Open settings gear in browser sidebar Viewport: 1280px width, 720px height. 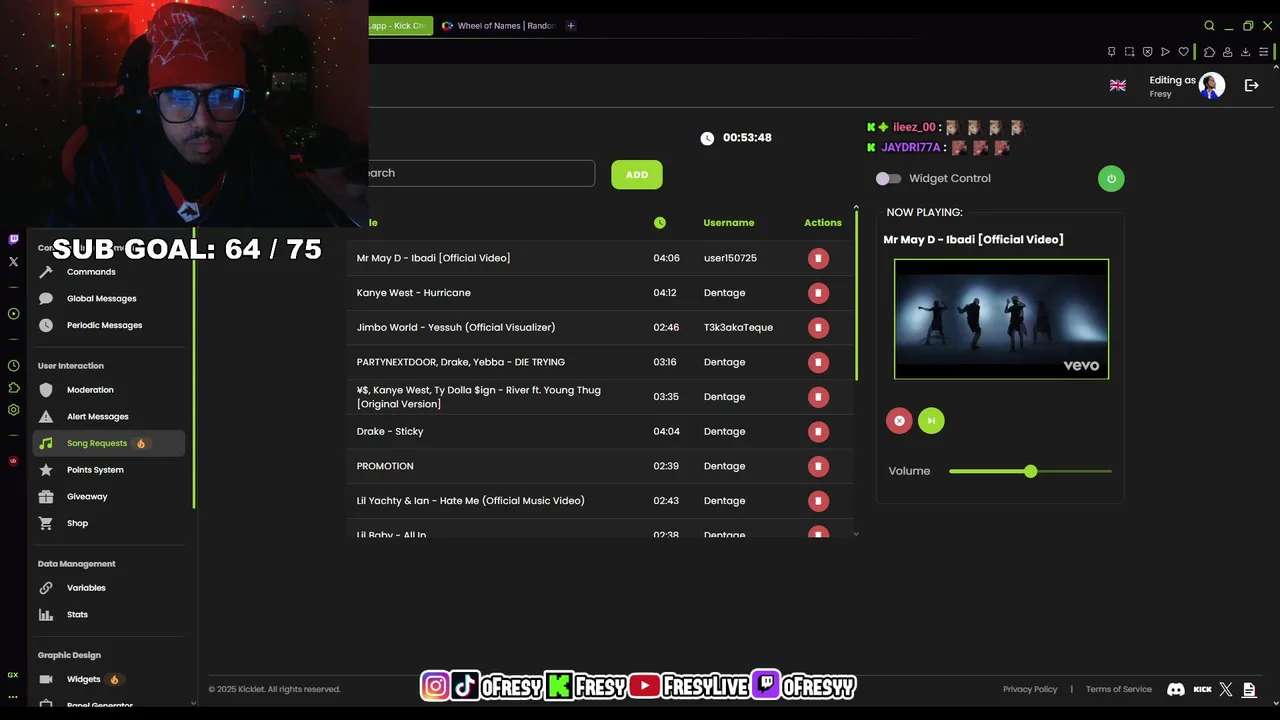(x=13, y=410)
